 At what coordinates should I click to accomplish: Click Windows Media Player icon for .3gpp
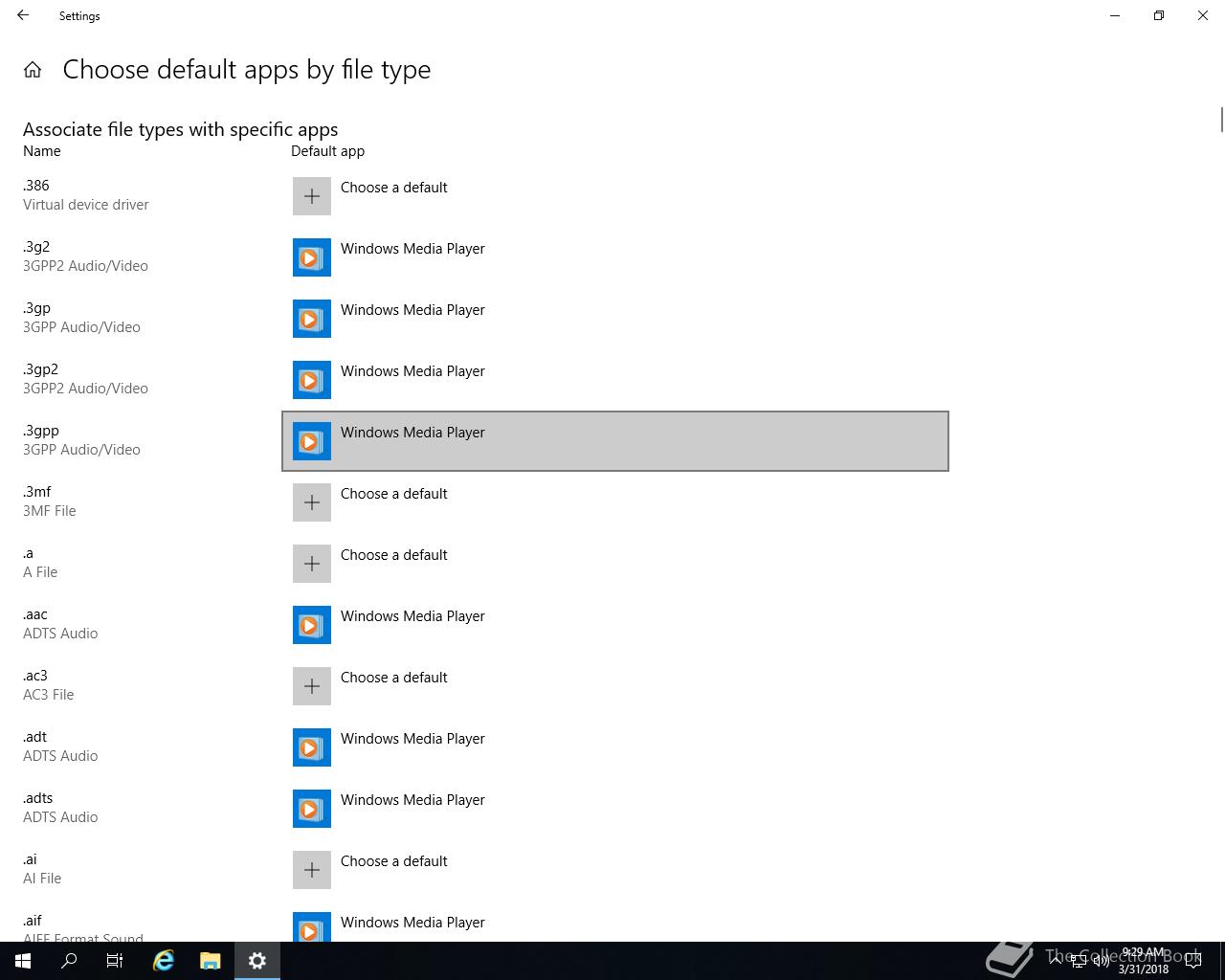[x=312, y=441]
